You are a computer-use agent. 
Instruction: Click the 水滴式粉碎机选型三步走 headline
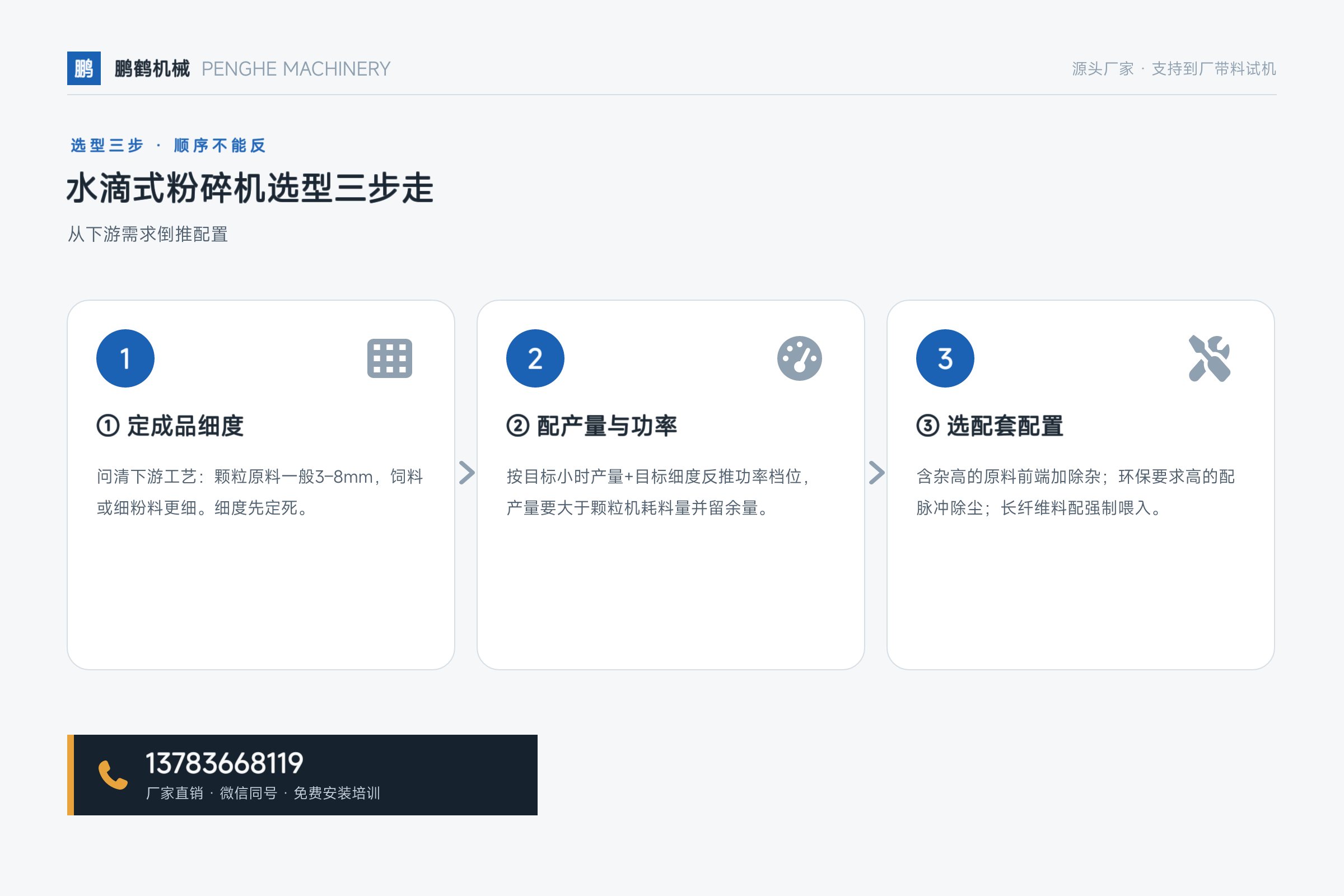tap(250, 188)
